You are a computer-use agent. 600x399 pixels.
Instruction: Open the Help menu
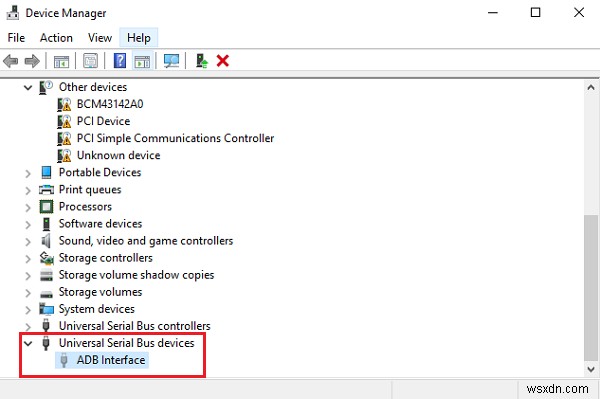coord(139,38)
